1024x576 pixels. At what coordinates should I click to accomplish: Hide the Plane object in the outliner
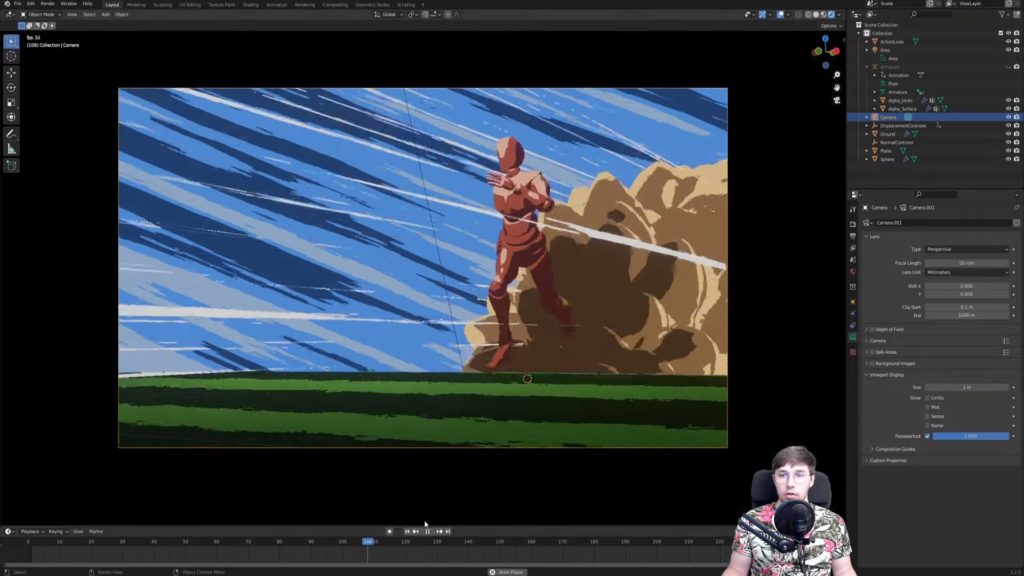click(x=1007, y=151)
